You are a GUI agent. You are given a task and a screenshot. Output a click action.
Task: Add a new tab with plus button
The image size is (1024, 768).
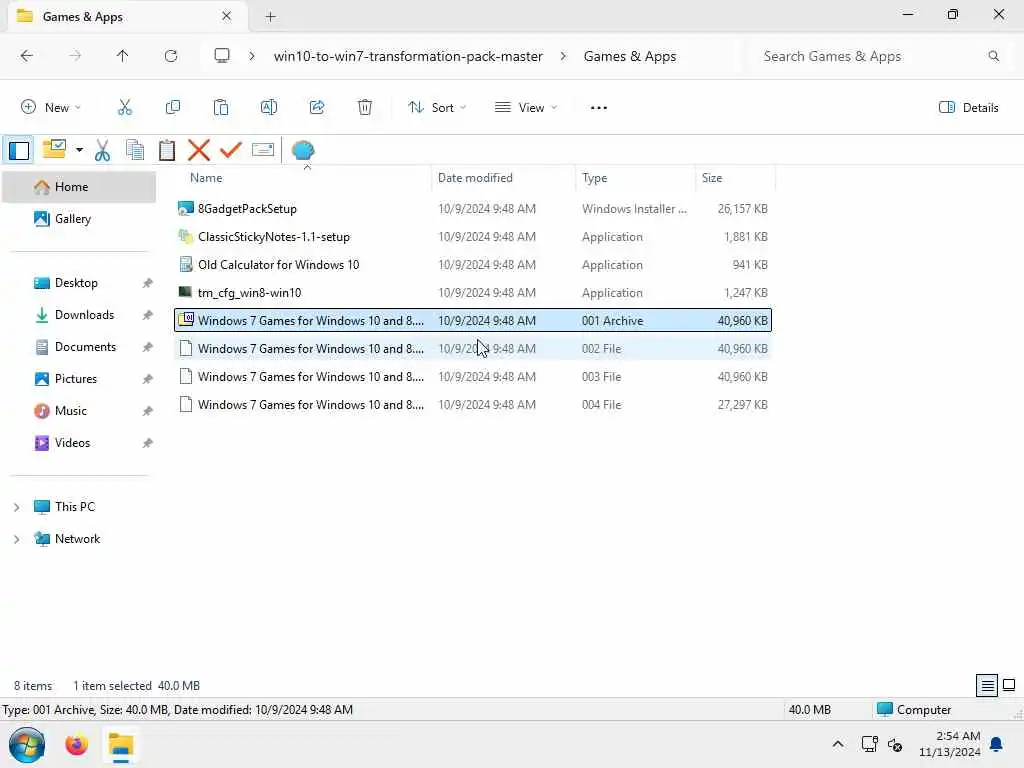point(270,17)
